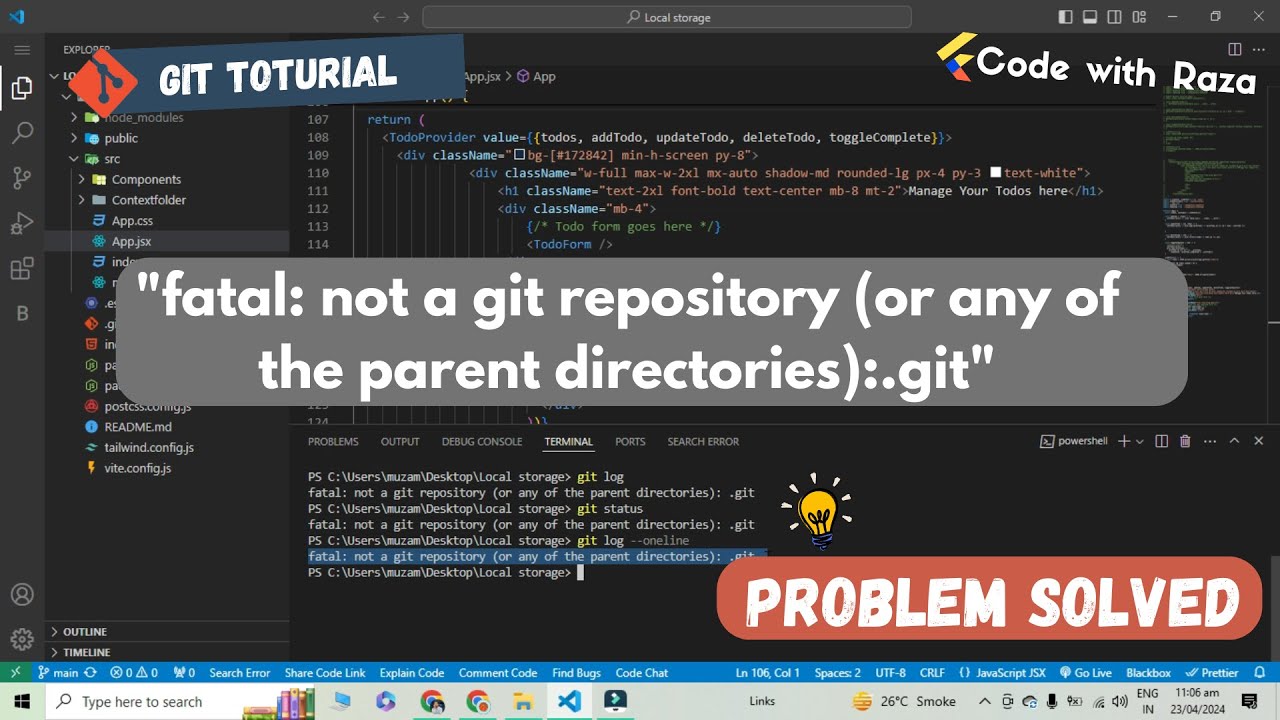Go back with the title bar arrow

tap(379, 17)
